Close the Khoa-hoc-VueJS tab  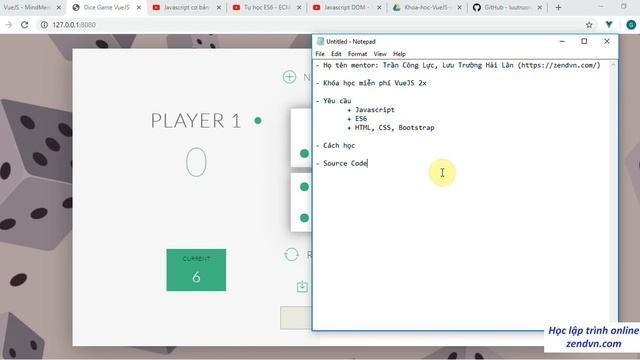click(x=460, y=7)
